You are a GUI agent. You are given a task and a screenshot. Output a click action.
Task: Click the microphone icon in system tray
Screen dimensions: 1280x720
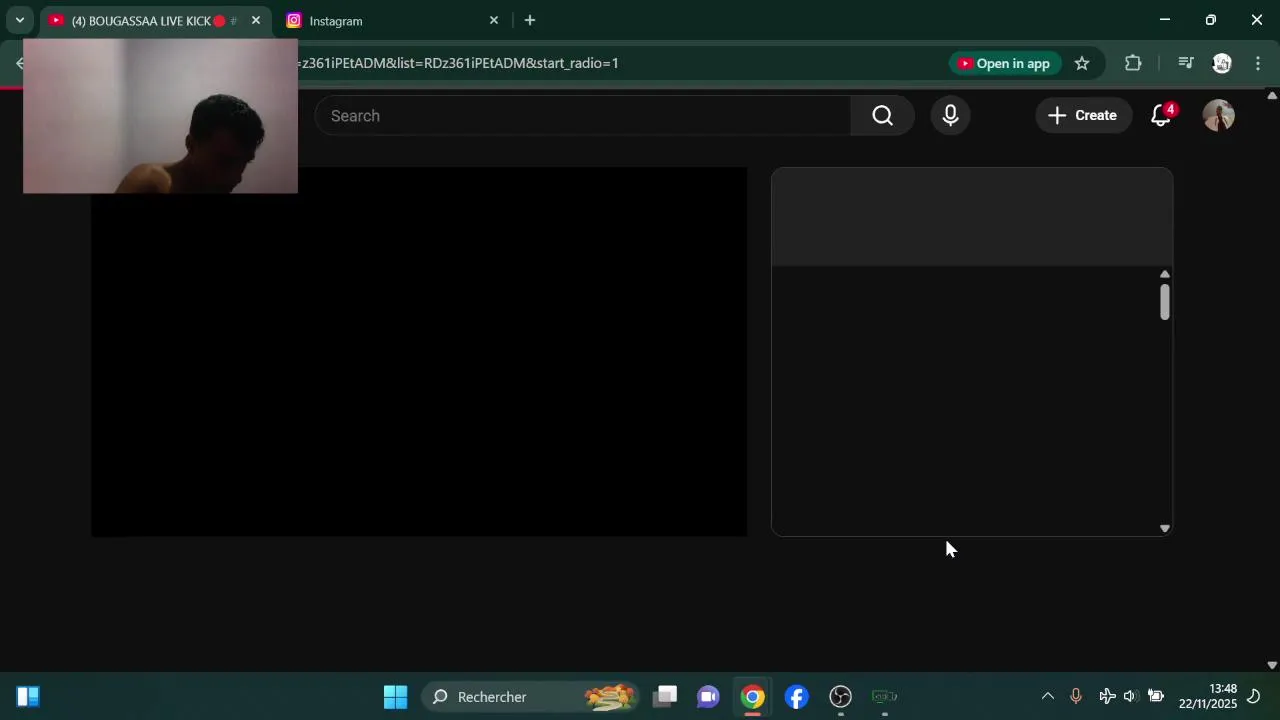tap(1076, 697)
